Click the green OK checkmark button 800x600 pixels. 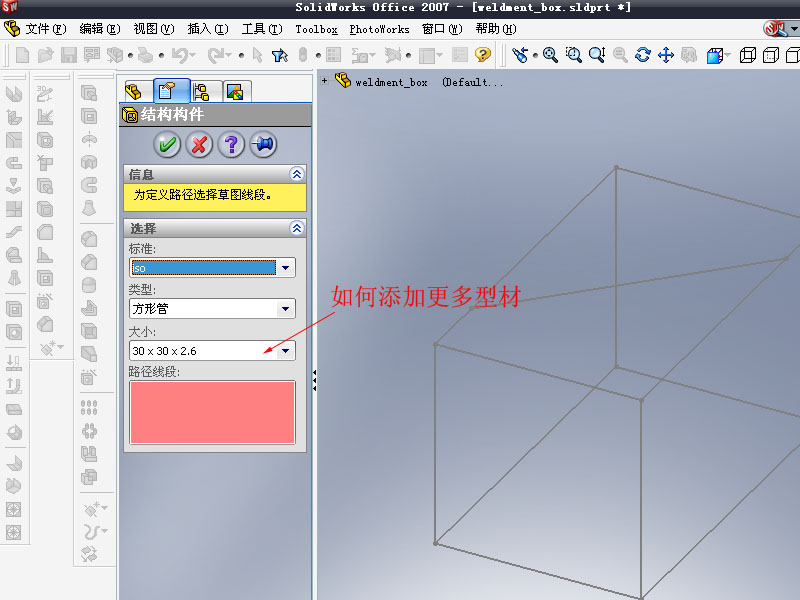pos(167,145)
